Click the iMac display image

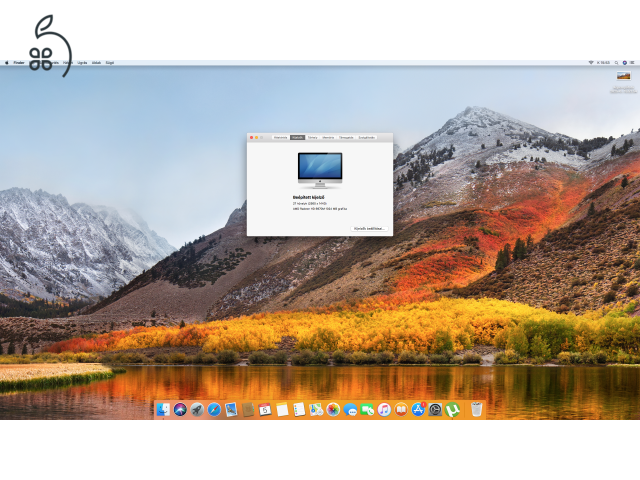click(x=320, y=170)
